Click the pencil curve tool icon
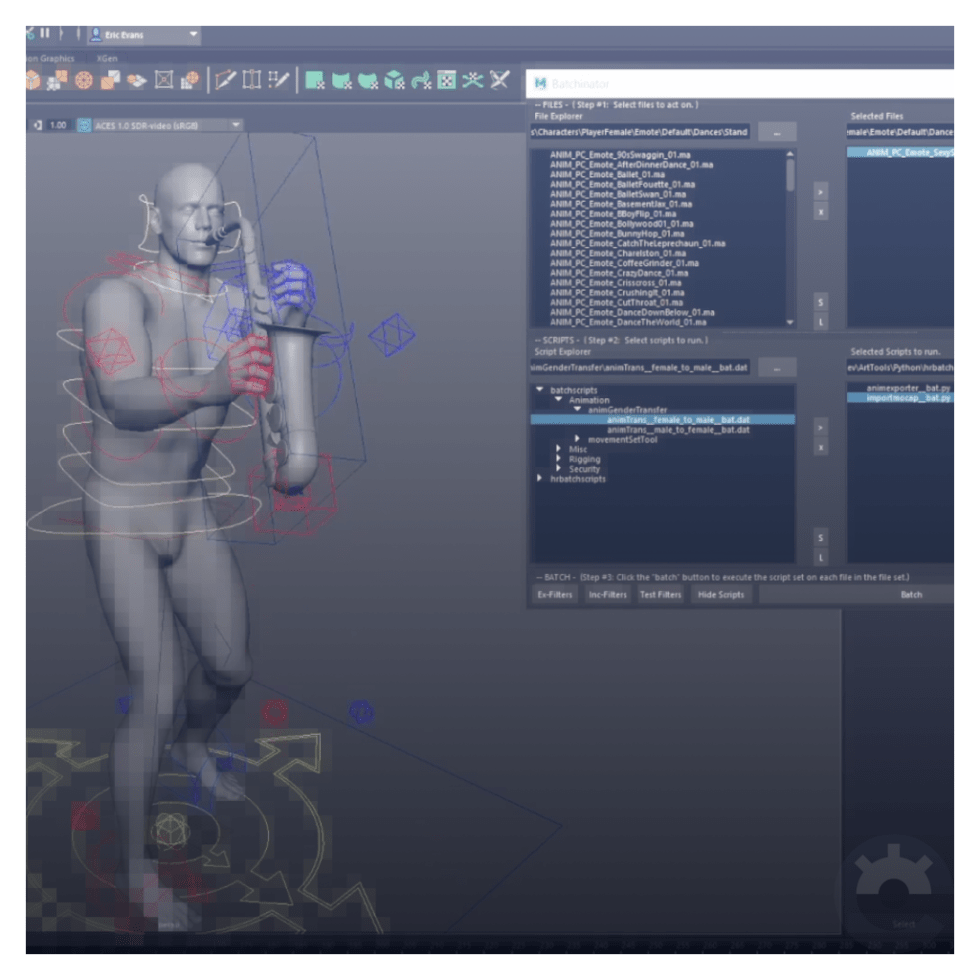The height and width of the screenshot is (980, 980). [x=227, y=80]
